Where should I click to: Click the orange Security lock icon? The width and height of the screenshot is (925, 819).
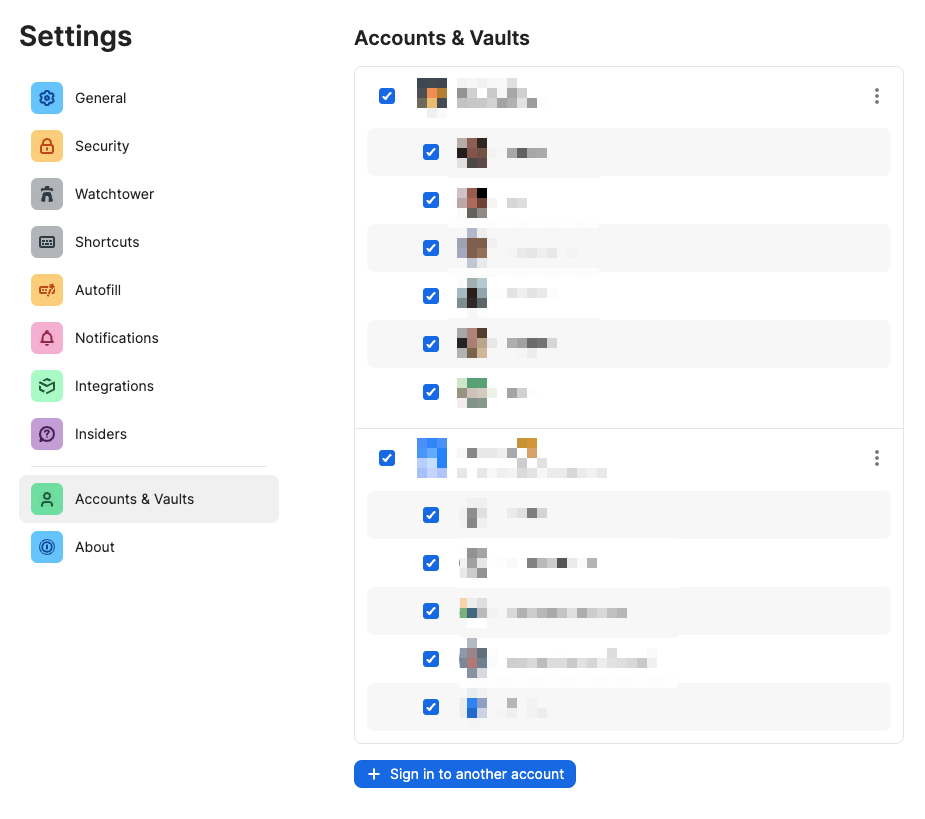coord(47,146)
